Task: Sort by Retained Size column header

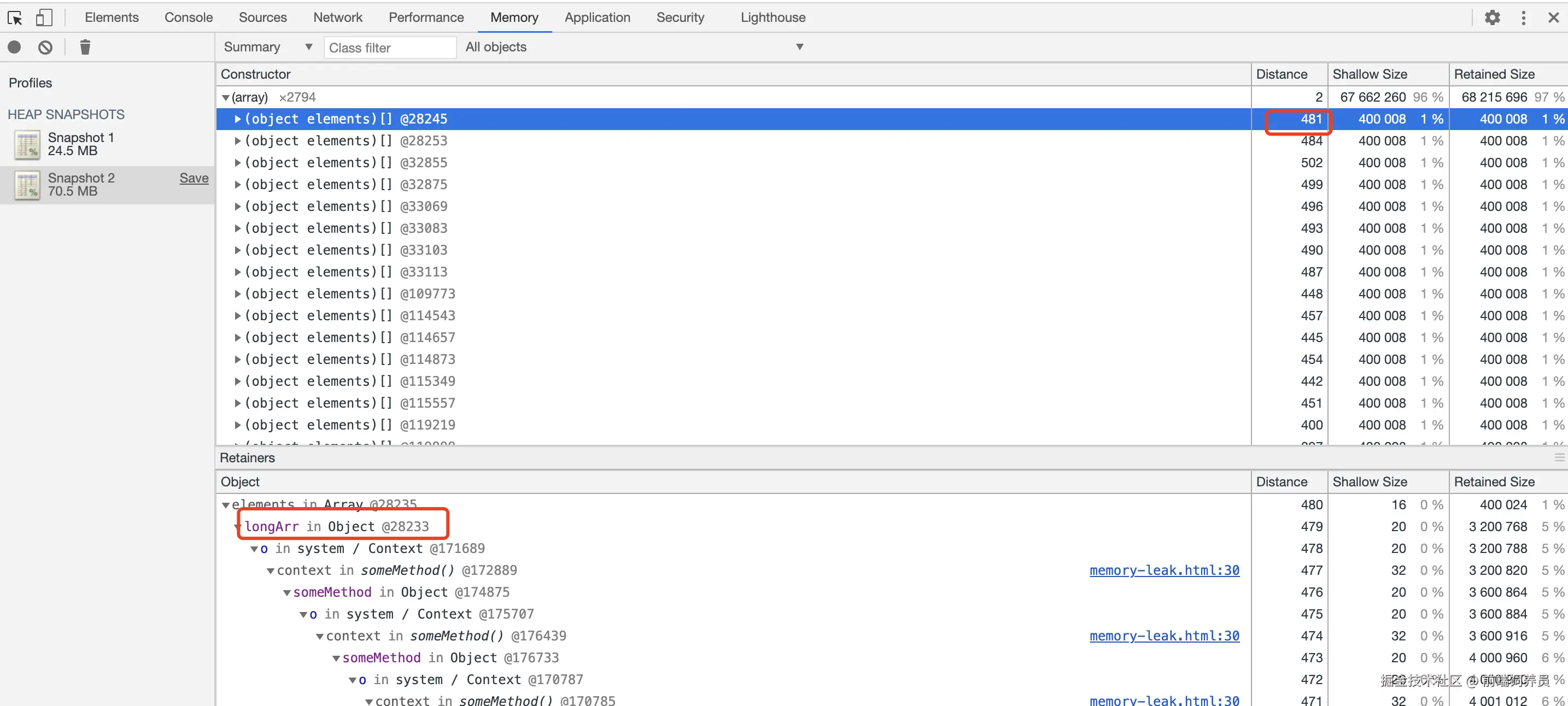Action: (1494, 74)
